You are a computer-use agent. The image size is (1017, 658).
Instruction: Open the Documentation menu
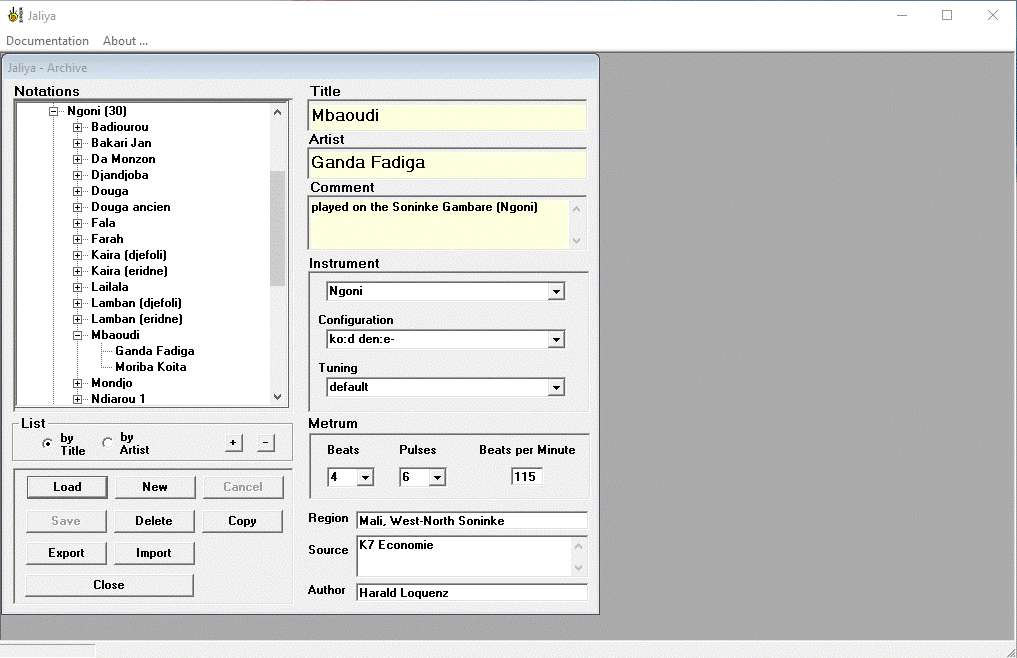click(47, 41)
